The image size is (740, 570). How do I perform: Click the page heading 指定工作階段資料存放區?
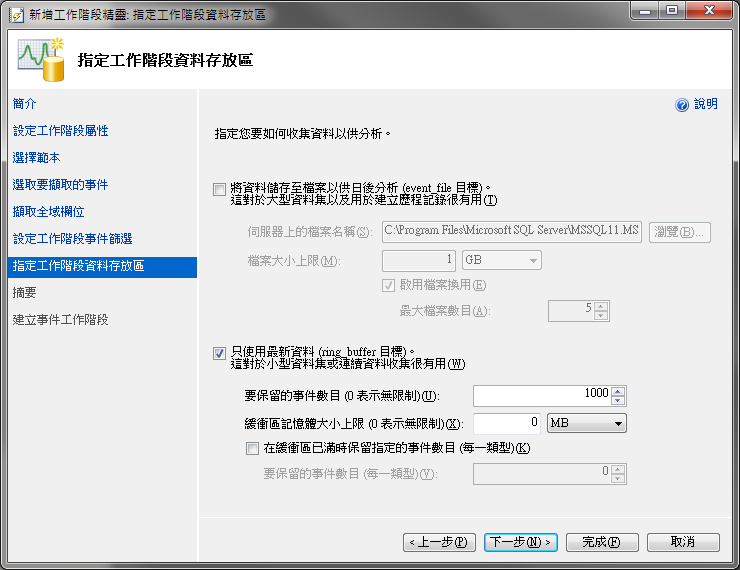point(165,60)
